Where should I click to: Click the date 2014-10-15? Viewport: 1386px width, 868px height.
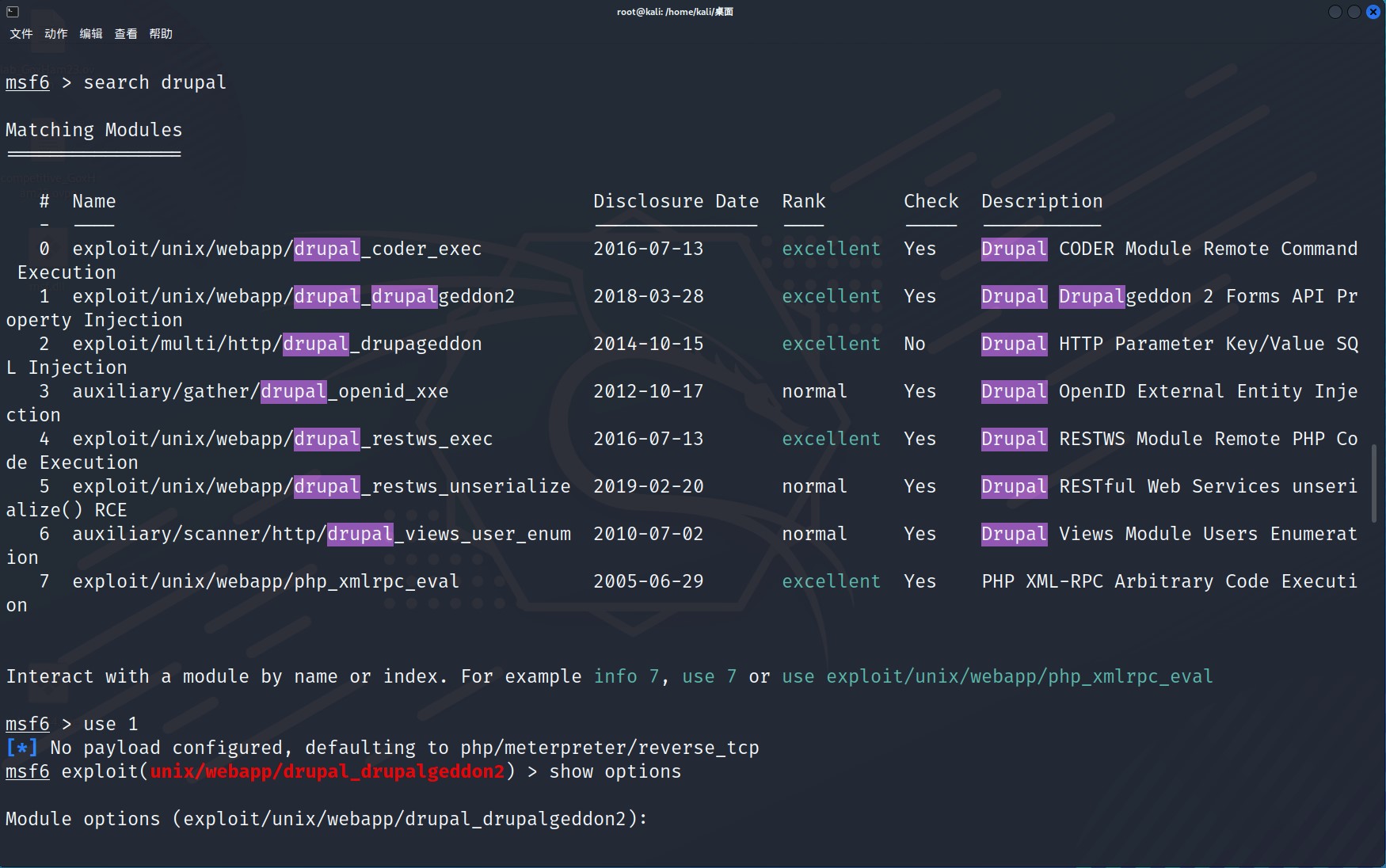[649, 344]
